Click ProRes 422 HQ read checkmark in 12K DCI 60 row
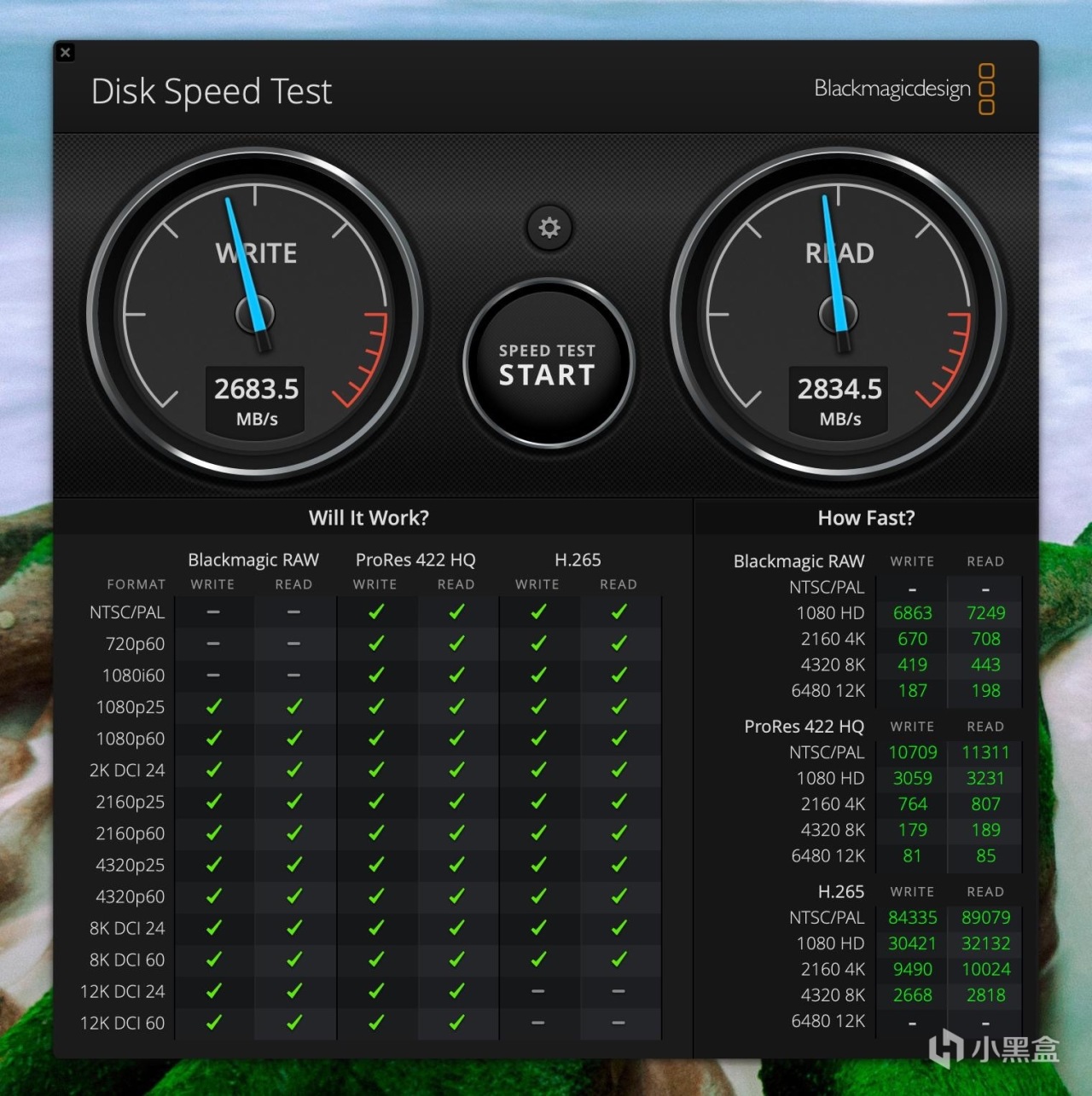1092x1096 pixels. pyautogui.click(x=457, y=1022)
